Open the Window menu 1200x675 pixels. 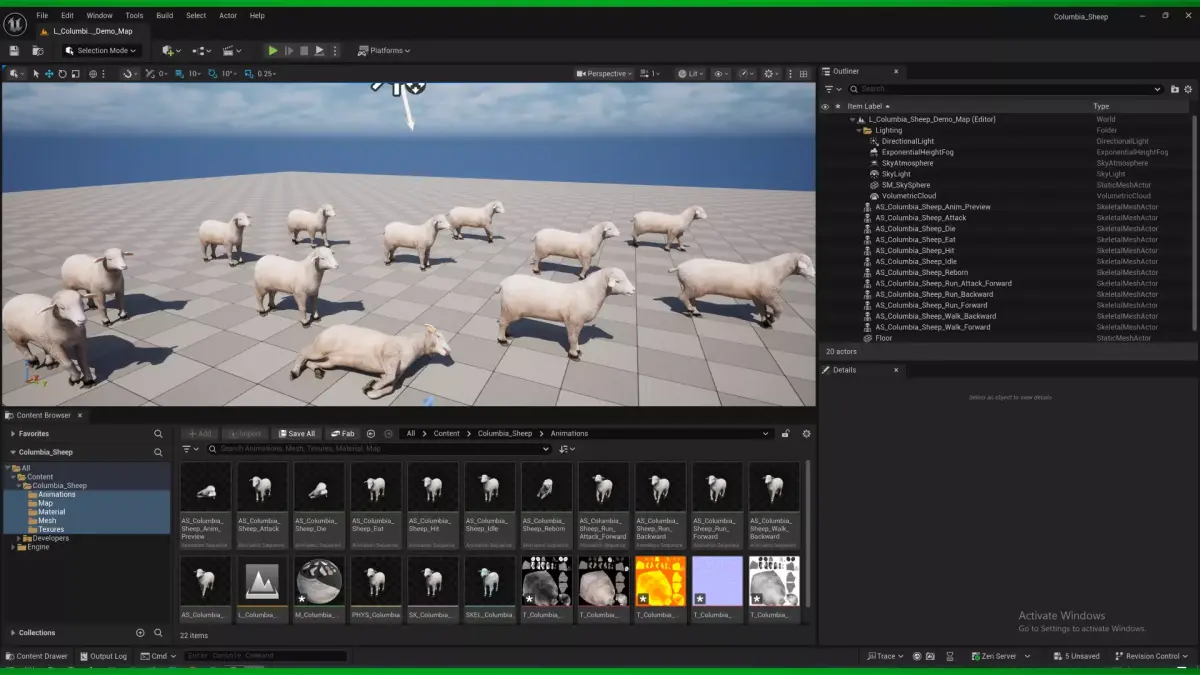coord(99,16)
